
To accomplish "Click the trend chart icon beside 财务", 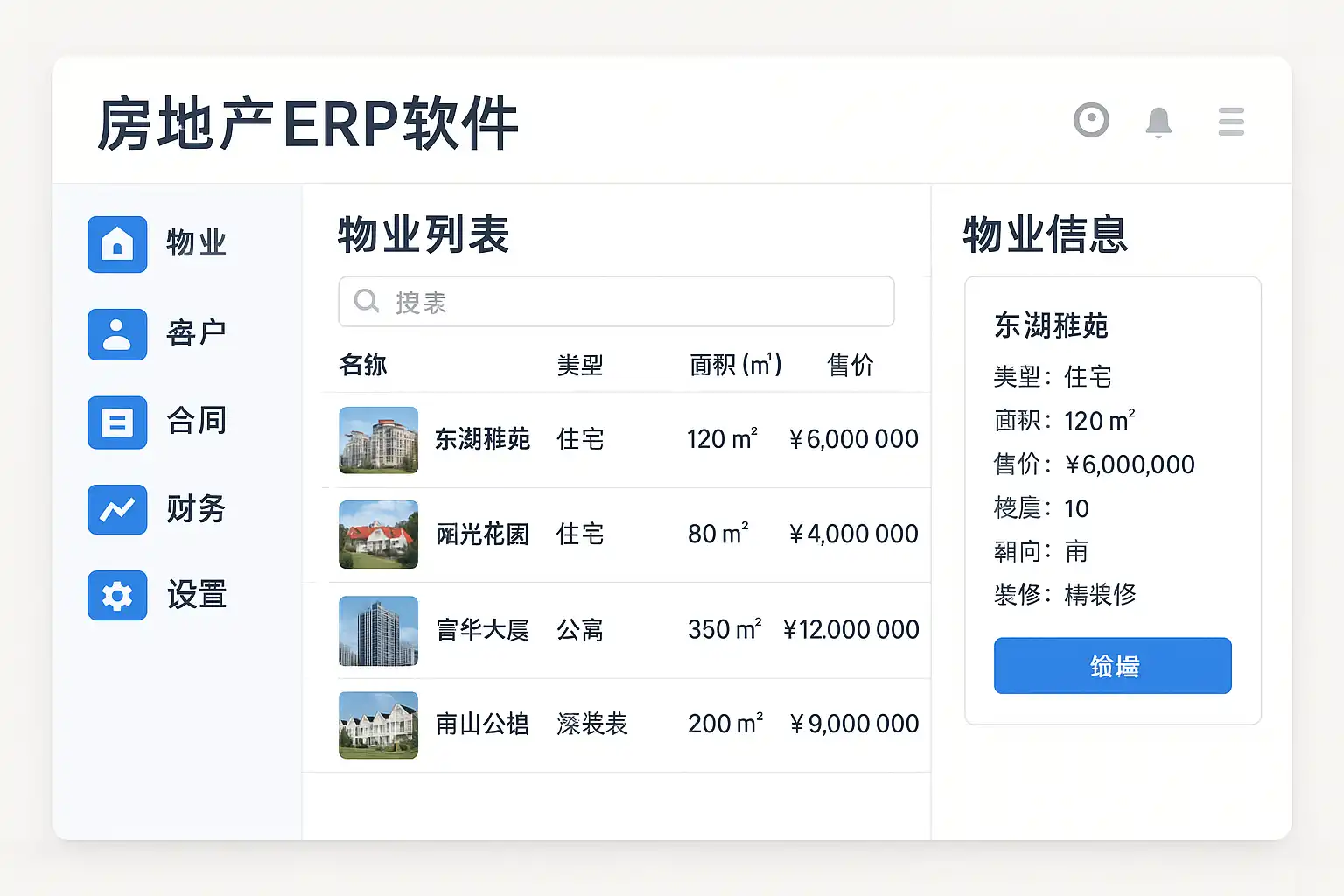I will (x=117, y=509).
